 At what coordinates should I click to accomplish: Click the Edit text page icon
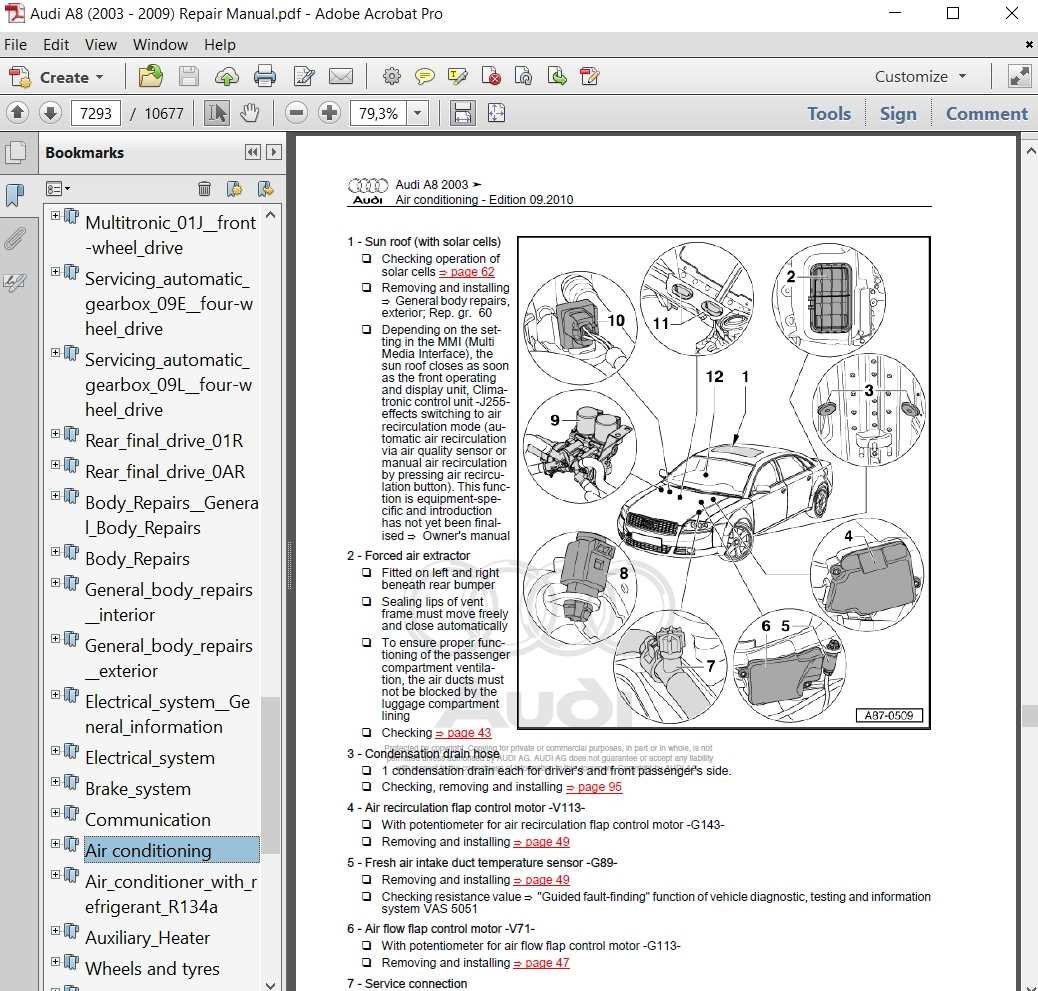coord(303,77)
